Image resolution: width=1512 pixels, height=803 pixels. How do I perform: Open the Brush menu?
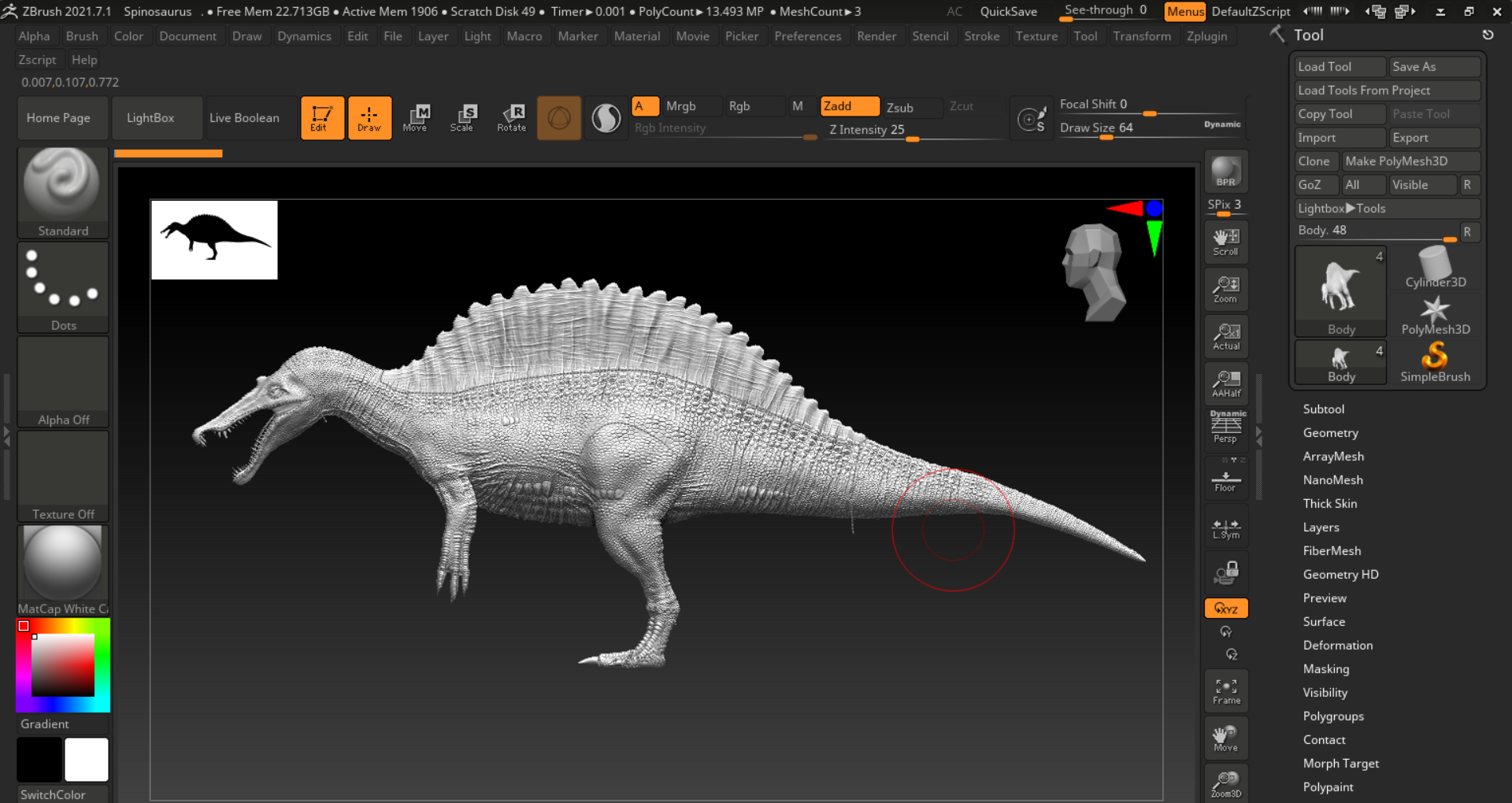point(82,36)
